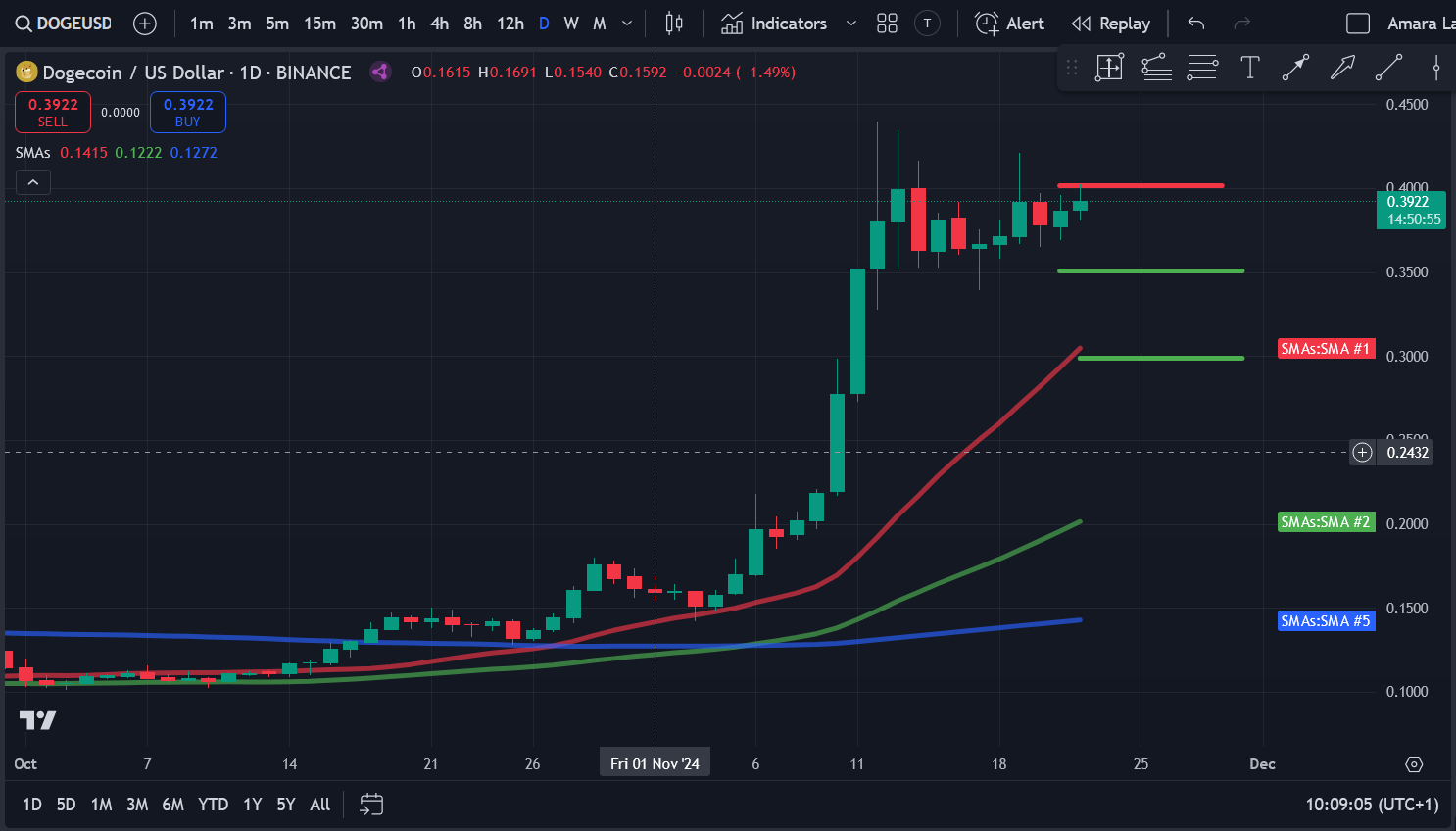The image size is (1456, 831).
Task: Open the candlestick chart type selector
Action: click(674, 24)
